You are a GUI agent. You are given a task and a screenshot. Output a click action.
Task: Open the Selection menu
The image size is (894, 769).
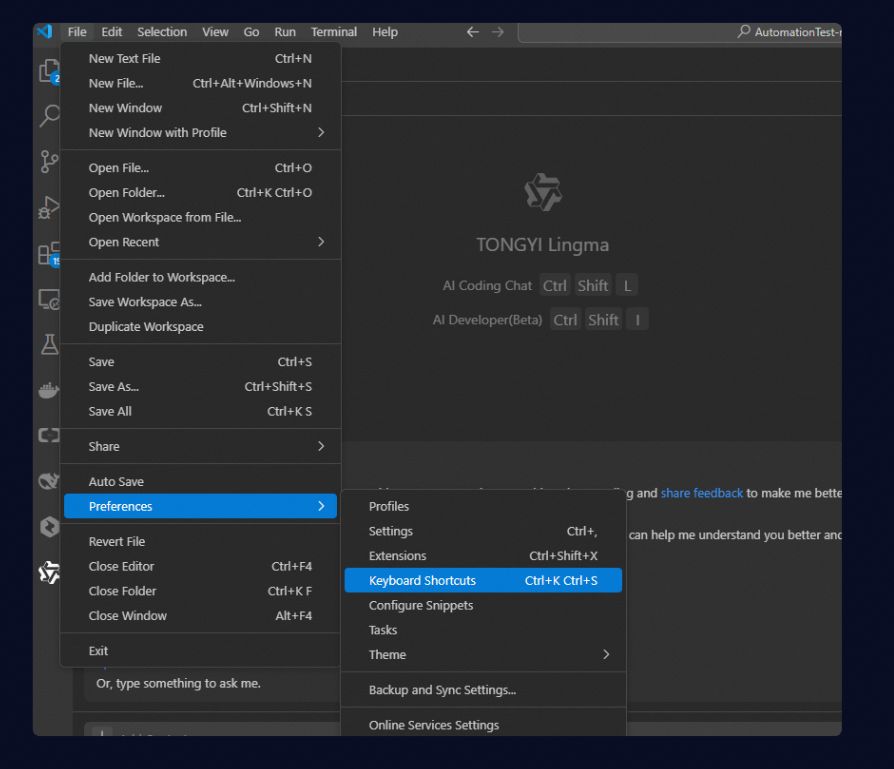[x=162, y=32]
